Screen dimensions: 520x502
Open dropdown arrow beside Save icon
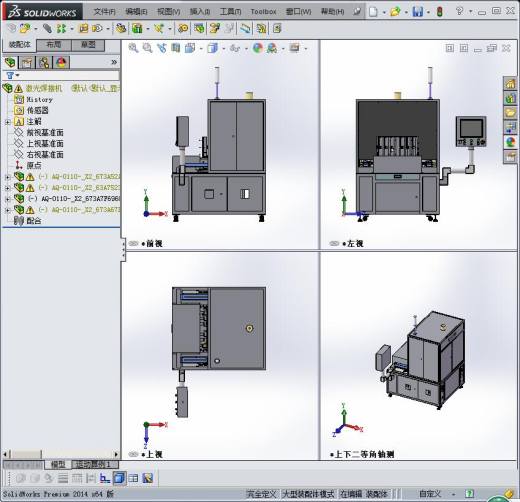(428, 13)
